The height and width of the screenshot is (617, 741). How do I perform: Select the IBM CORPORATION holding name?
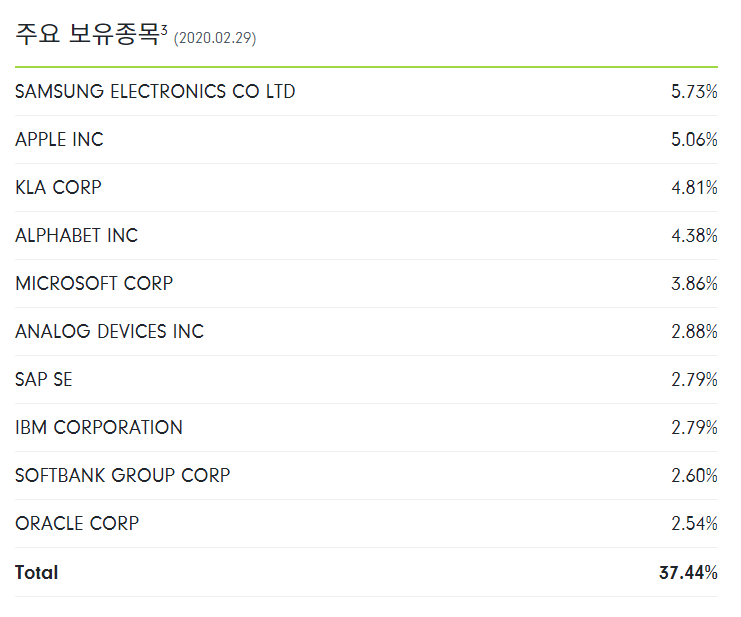tap(99, 428)
